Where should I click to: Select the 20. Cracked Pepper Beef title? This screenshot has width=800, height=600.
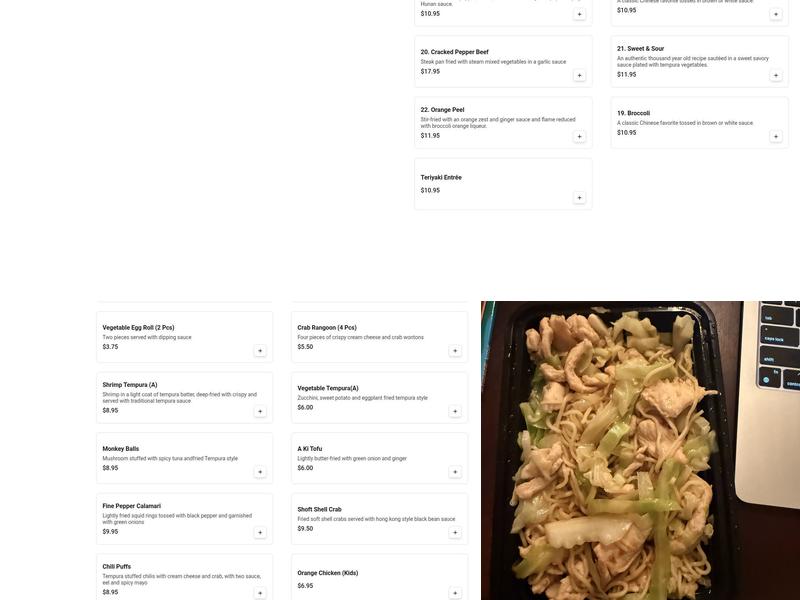click(454, 52)
